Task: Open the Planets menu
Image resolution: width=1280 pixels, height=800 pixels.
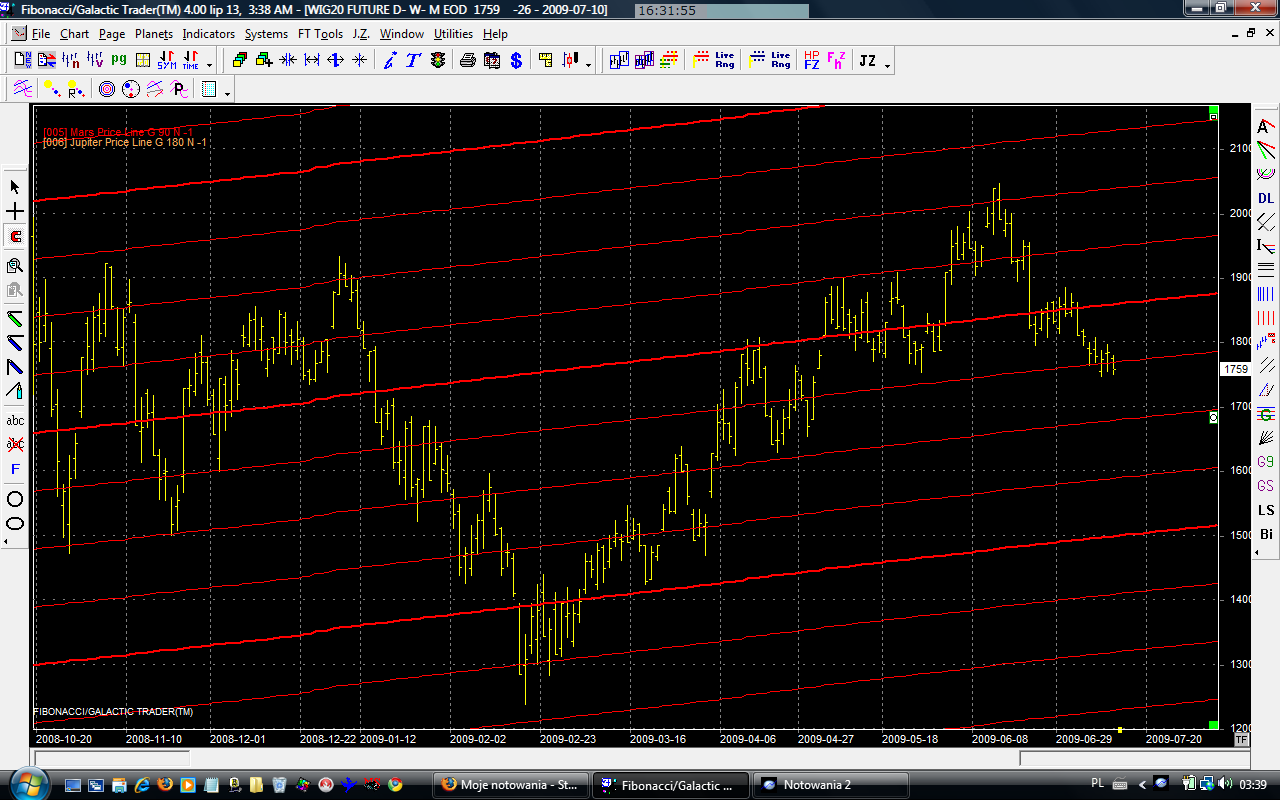Action: point(153,34)
